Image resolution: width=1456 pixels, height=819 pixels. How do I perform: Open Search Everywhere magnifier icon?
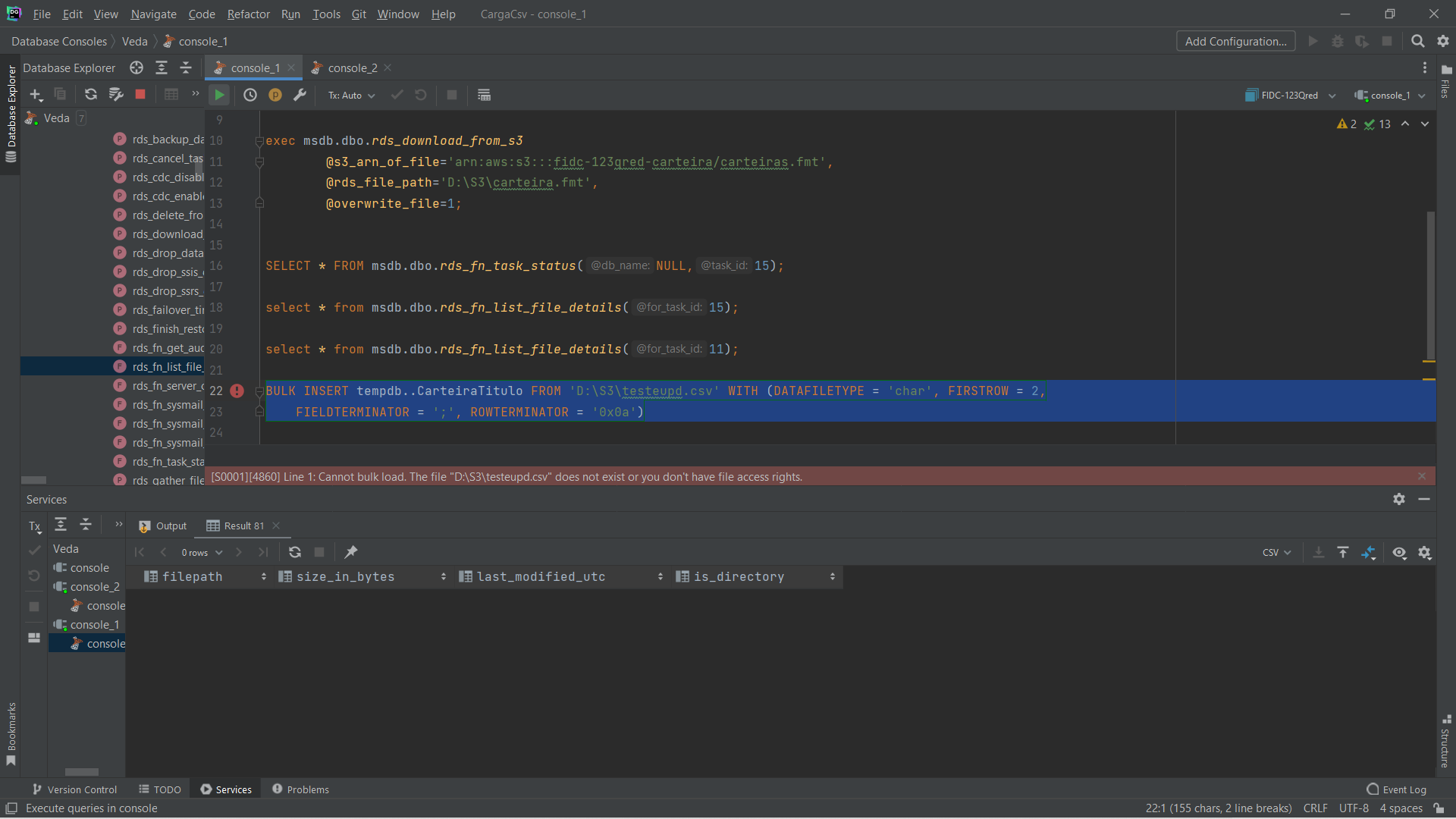[1417, 41]
